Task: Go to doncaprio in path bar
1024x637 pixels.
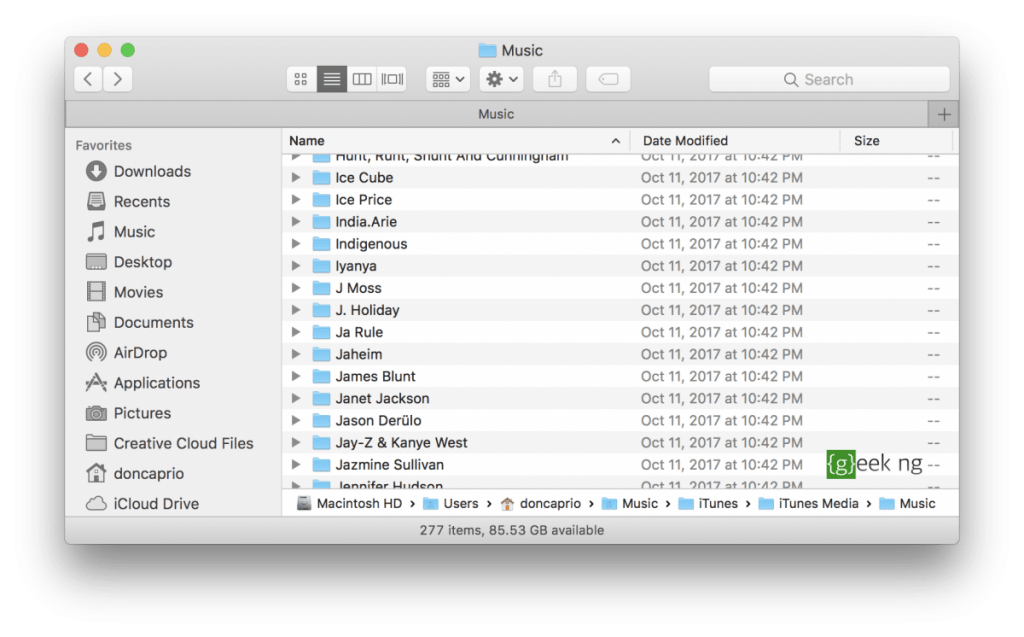Action: (541, 504)
